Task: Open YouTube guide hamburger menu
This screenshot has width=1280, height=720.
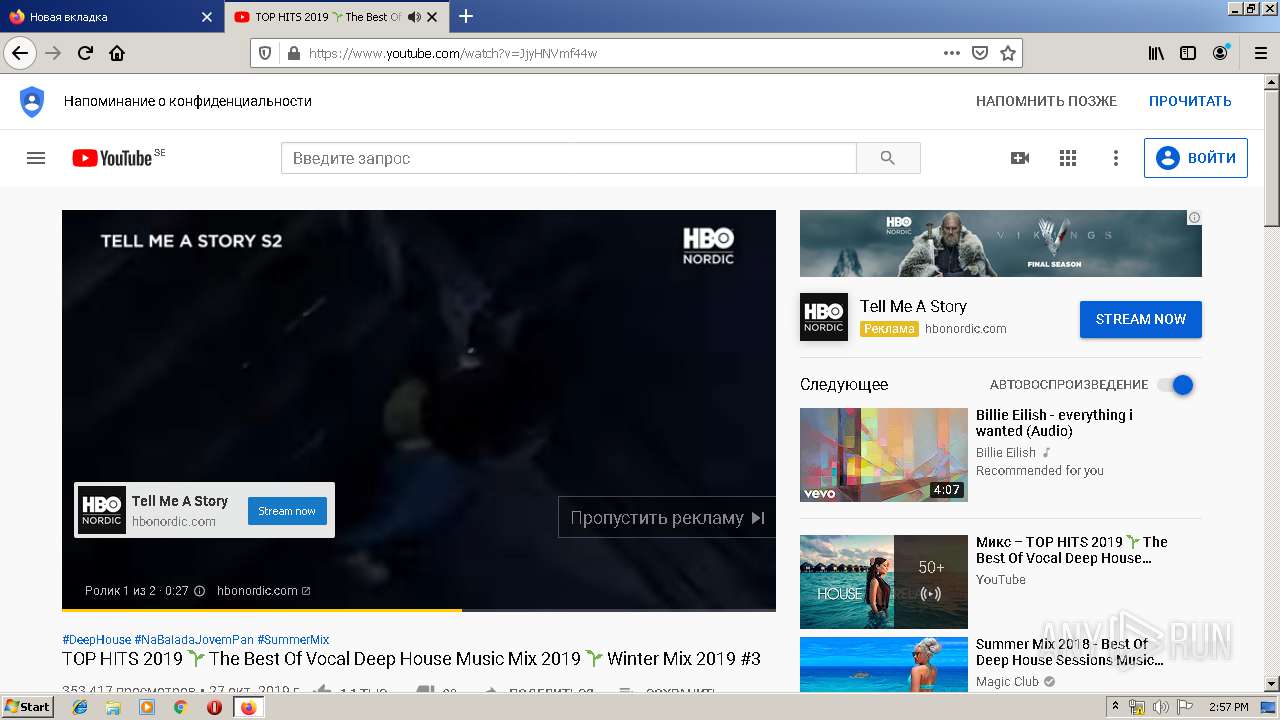Action: tap(36, 158)
